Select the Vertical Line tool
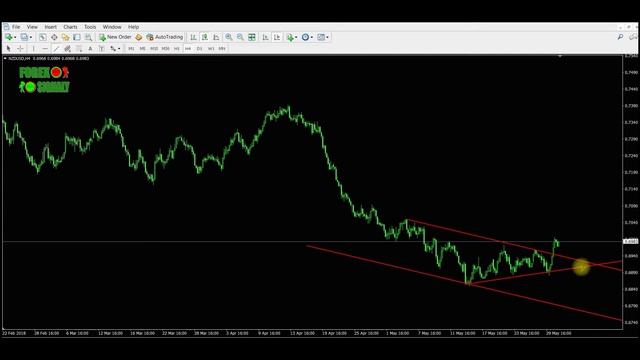Viewport: 640px width, 360px height. (x=33, y=49)
